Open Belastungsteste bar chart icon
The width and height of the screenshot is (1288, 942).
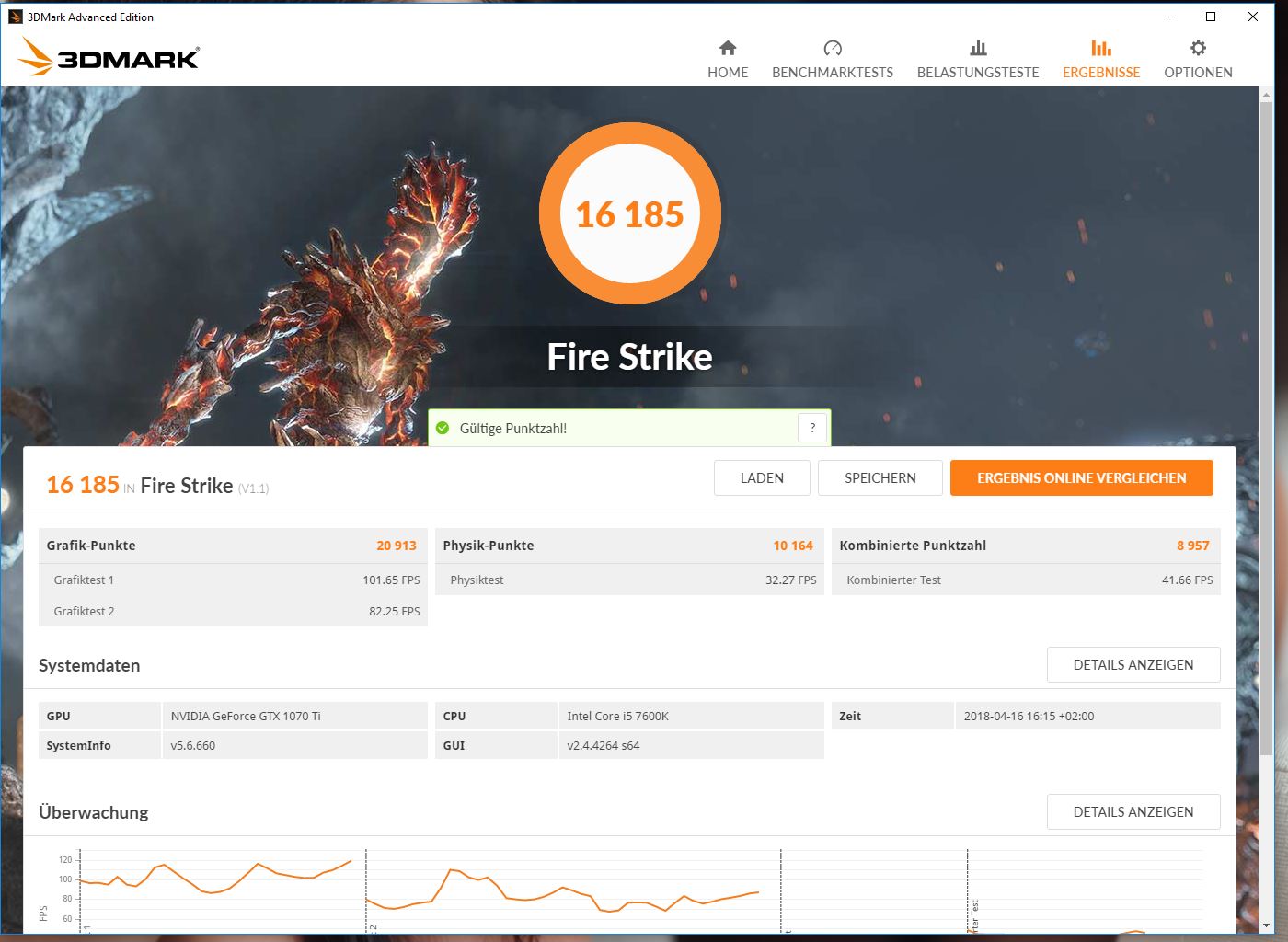click(978, 48)
